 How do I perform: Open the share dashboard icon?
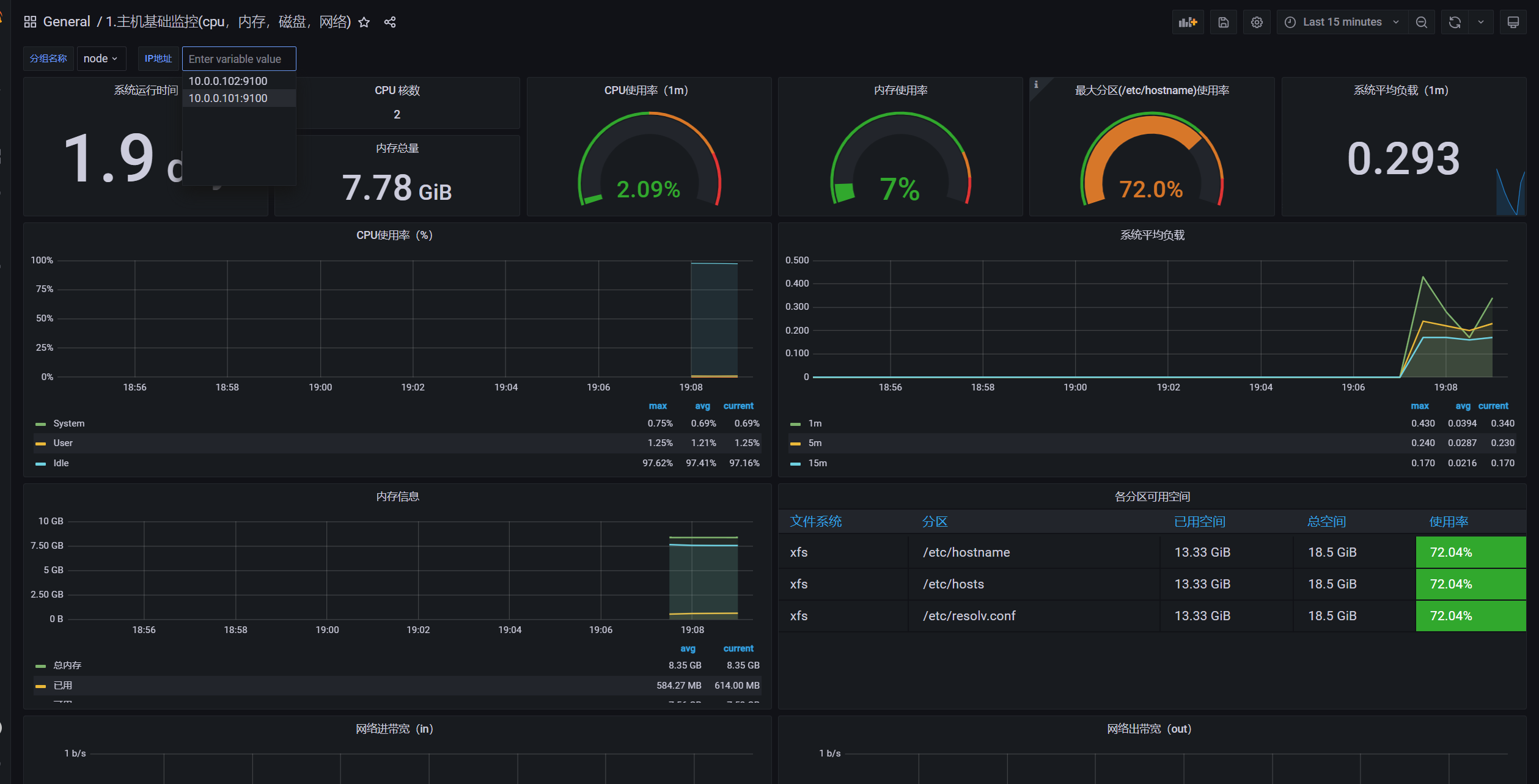point(390,22)
